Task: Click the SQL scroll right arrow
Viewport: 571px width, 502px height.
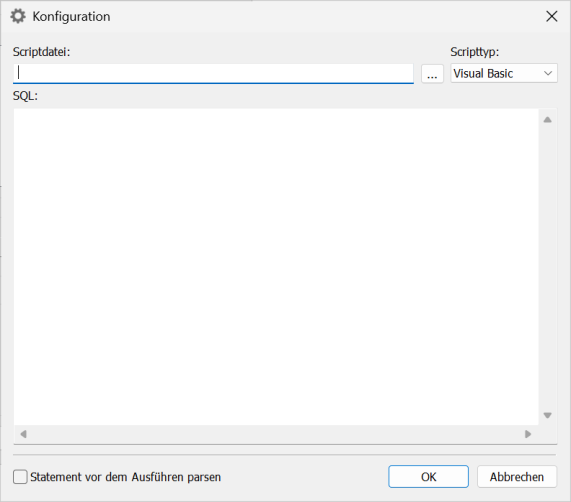Action: click(x=528, y=434)
